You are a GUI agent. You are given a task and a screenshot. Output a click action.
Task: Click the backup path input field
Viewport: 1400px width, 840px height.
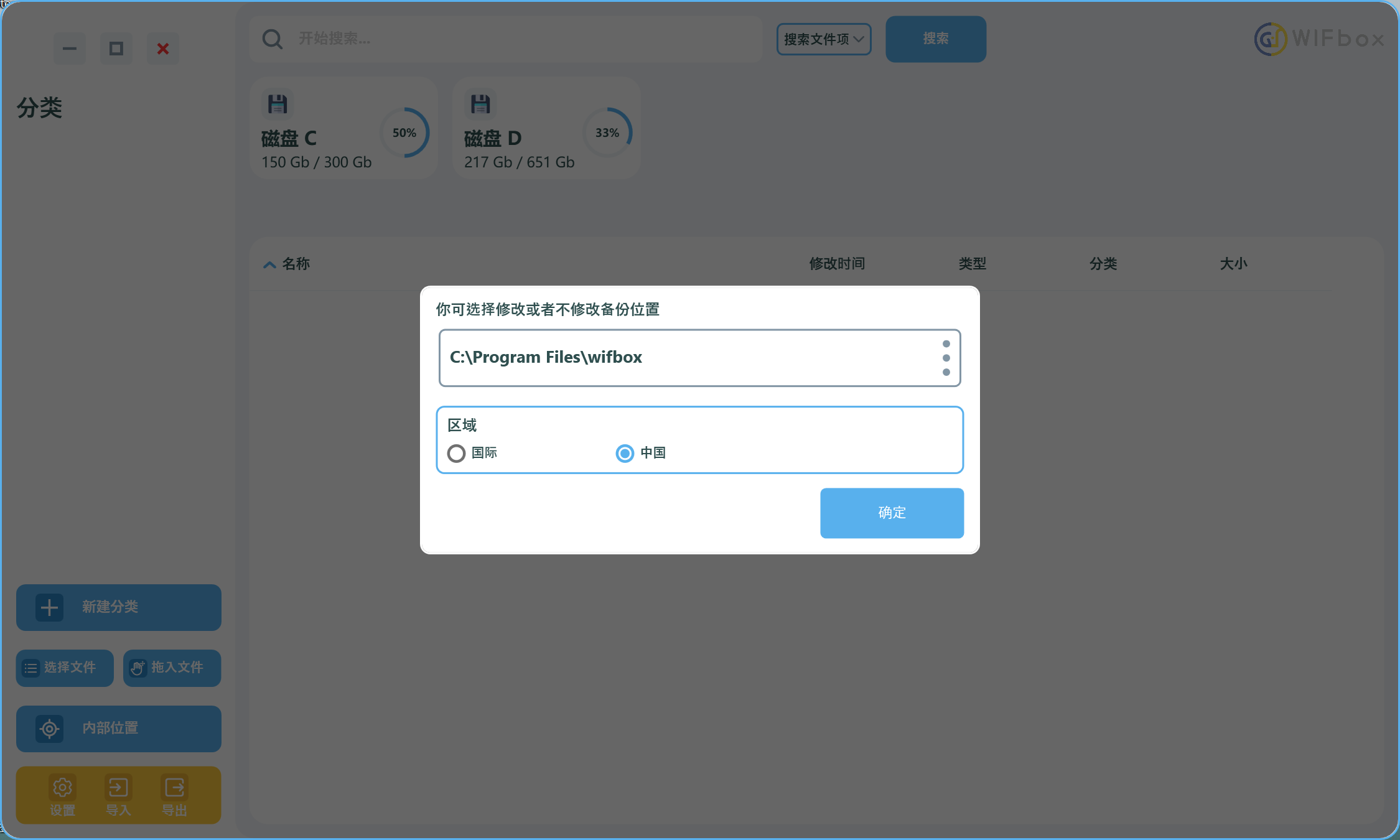pos(684,358)
